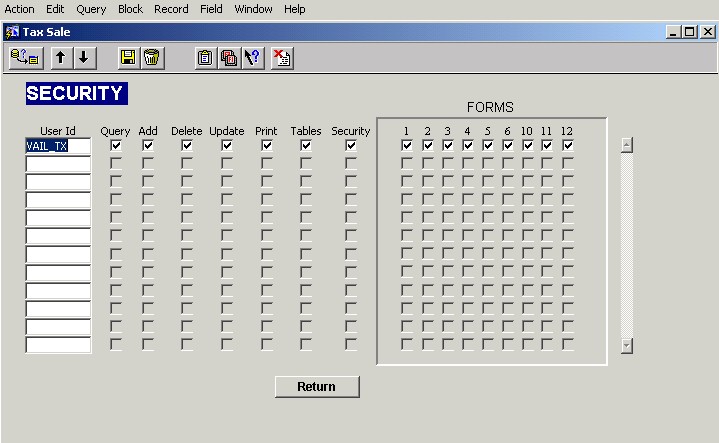Screen dimensions: 719x443
Task: Toggle Forms 10 checkbox for VAIL_TX
Action: pyautogui.click(x=528, y=146)
